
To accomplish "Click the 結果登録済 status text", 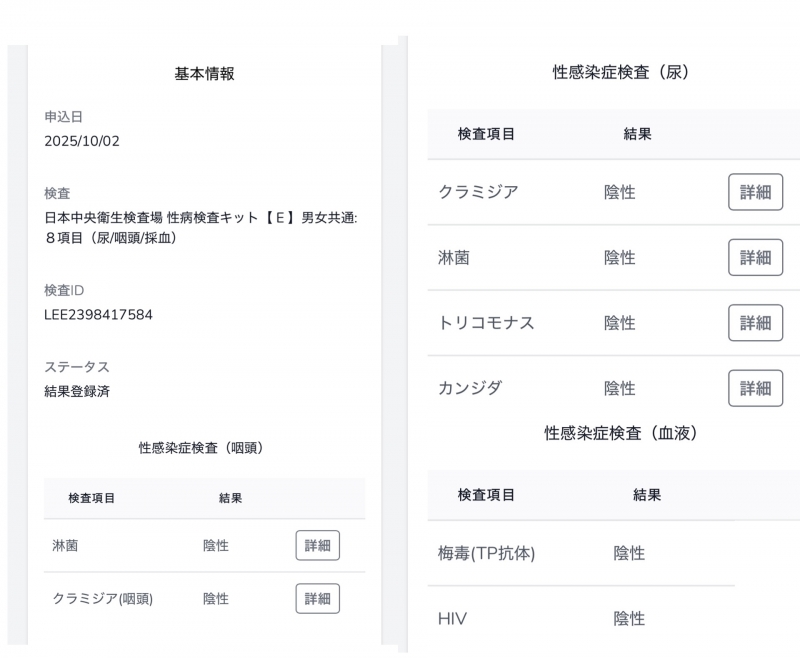I will (x=77, y=391).
